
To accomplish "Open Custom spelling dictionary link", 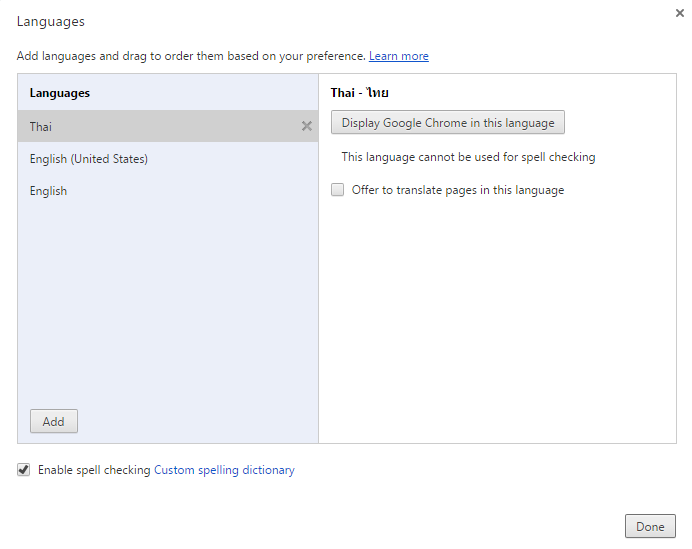I will (224, 470).
